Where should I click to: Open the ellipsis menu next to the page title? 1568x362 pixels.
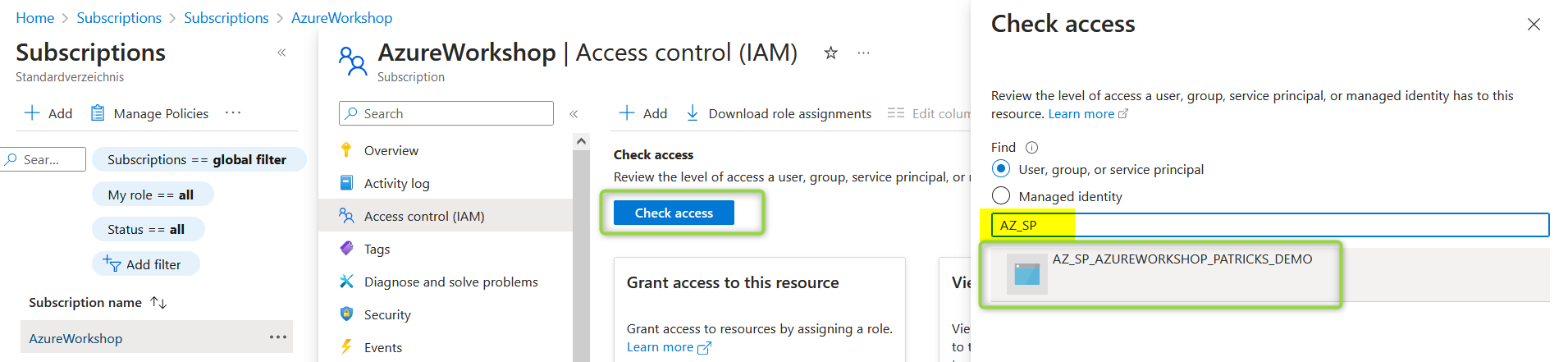point(863,53)
